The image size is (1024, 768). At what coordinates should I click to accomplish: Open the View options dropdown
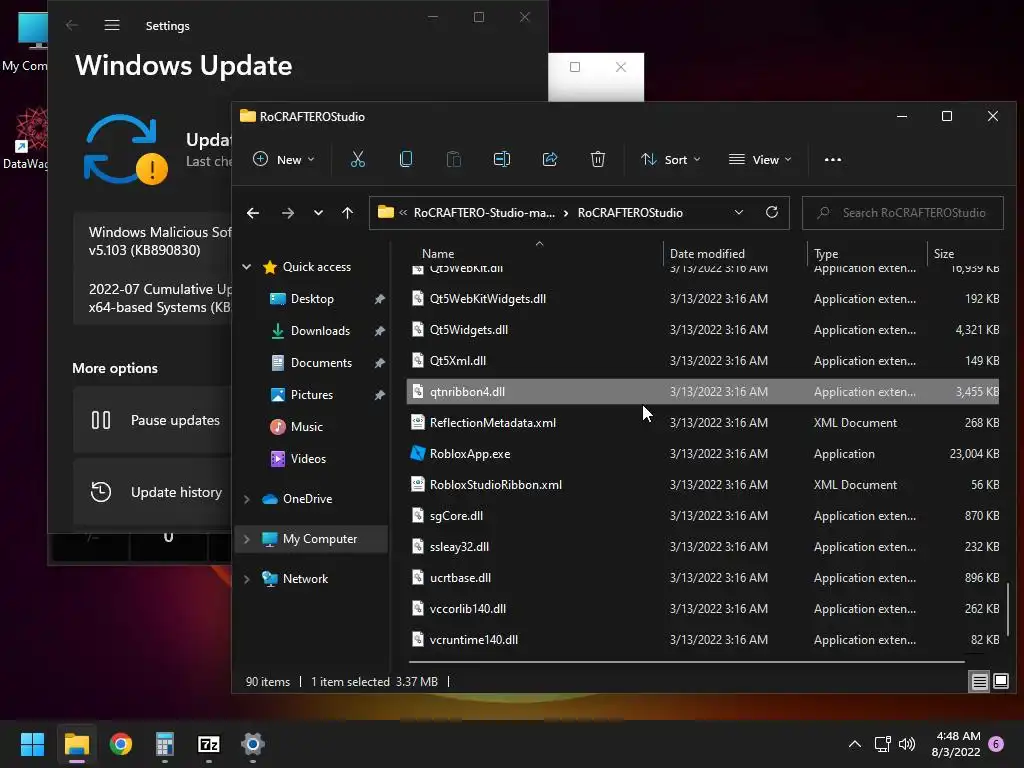(x=760, y=159)
